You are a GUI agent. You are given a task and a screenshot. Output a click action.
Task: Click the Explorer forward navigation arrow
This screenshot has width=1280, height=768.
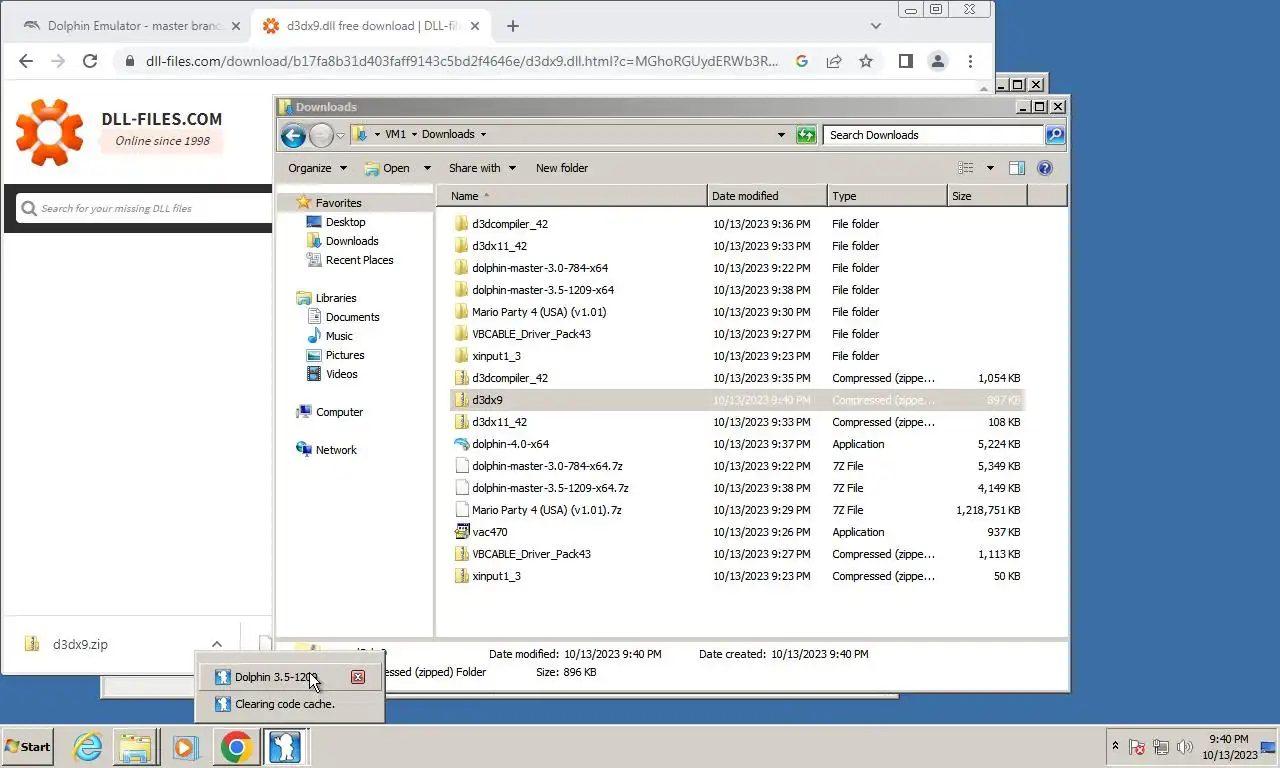pos(321,135)
